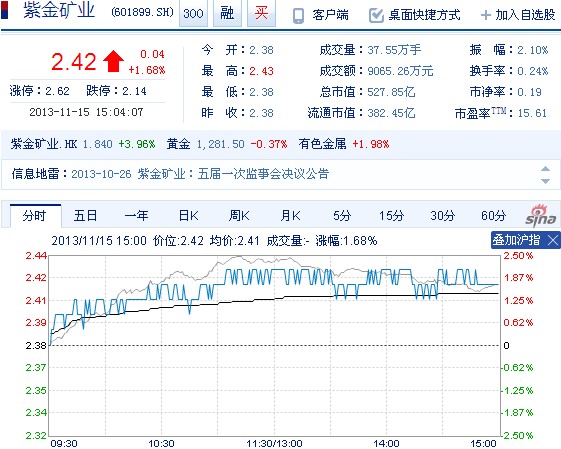Screen dimensions: 561x449
Task: Show previous 信息地雷 news with up arrow
Action: point(545,169)
